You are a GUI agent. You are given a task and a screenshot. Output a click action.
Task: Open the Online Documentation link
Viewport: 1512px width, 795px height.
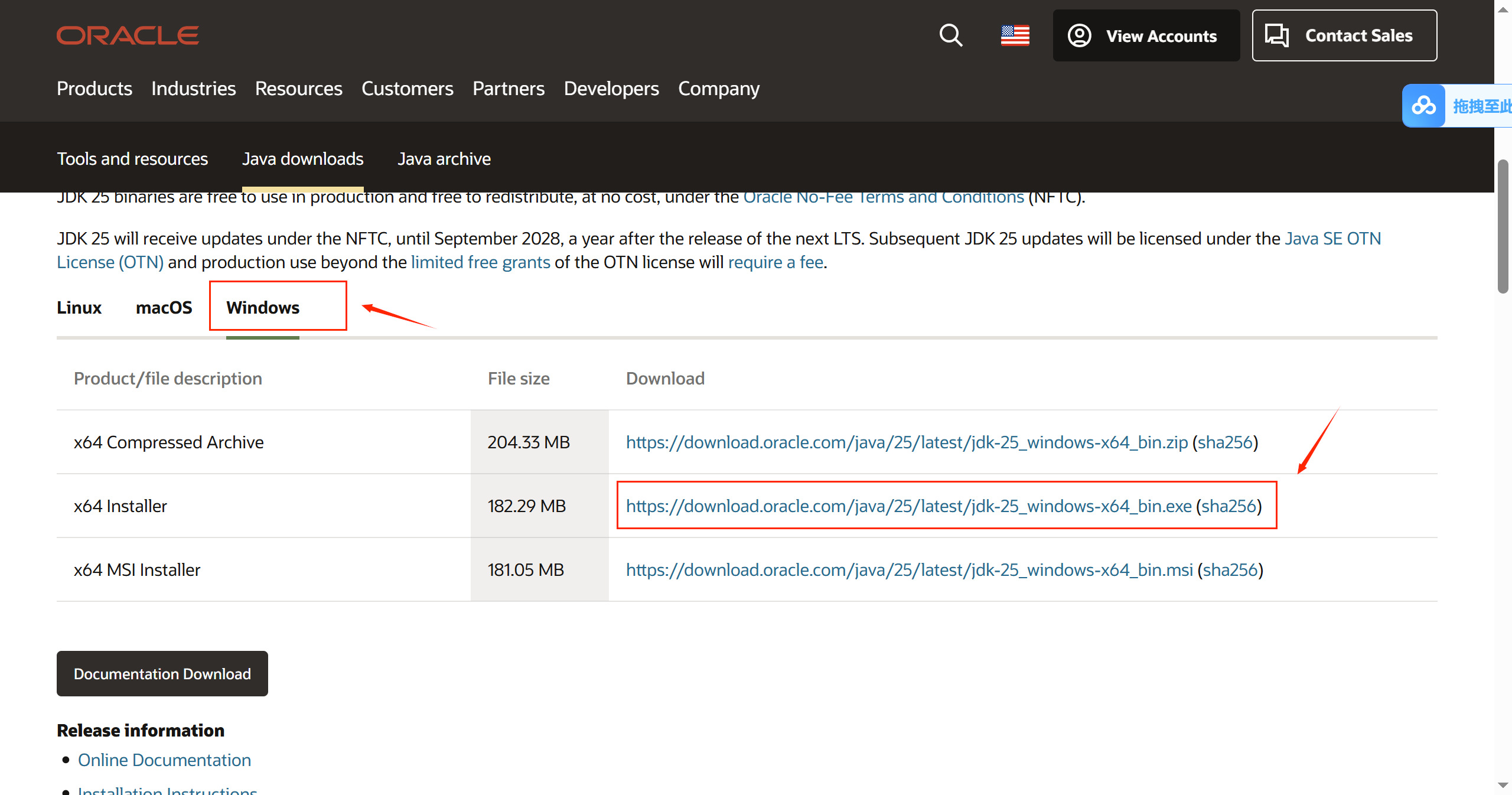[x=164, y=760]
